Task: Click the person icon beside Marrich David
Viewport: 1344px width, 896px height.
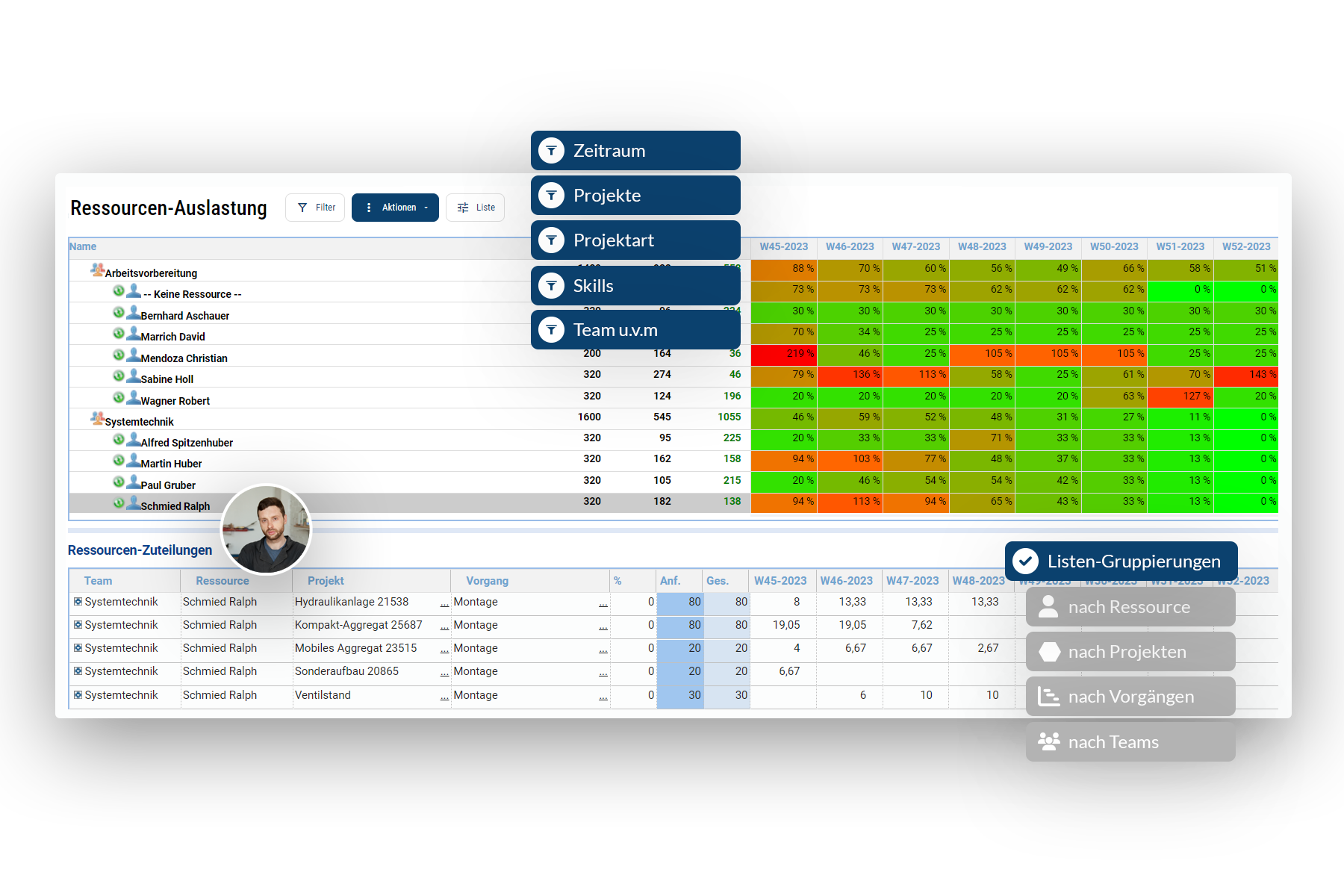Action: tap(134, 333)
